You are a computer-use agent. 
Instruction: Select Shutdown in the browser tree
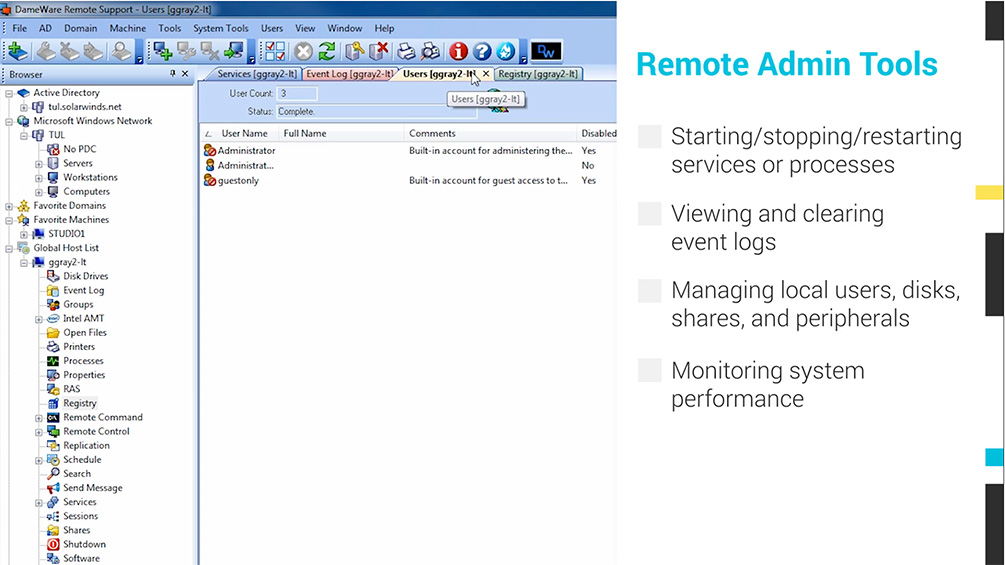84,544
